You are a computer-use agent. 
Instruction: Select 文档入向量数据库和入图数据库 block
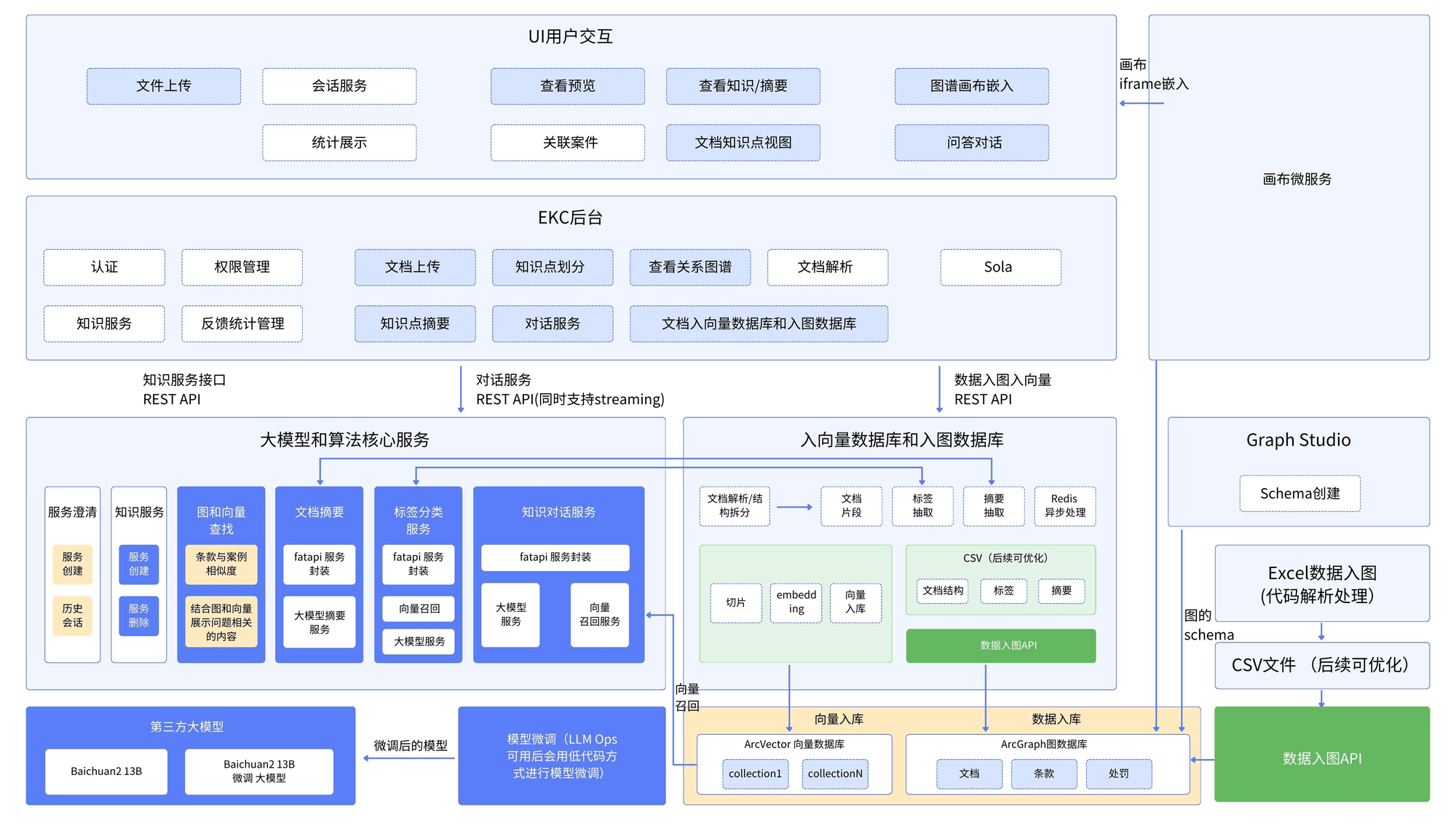pos(758,323)
